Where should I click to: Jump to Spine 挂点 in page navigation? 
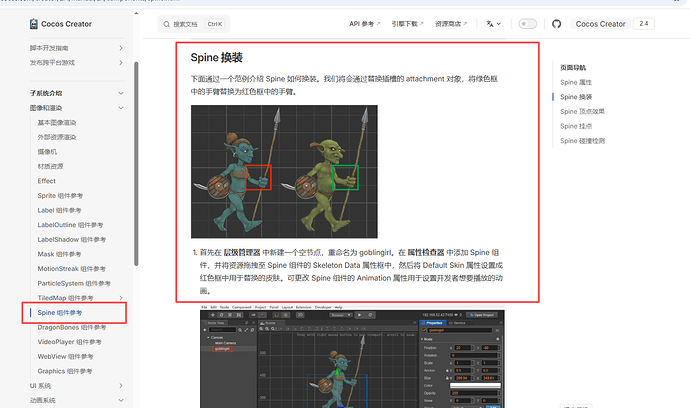coord(576,126)
